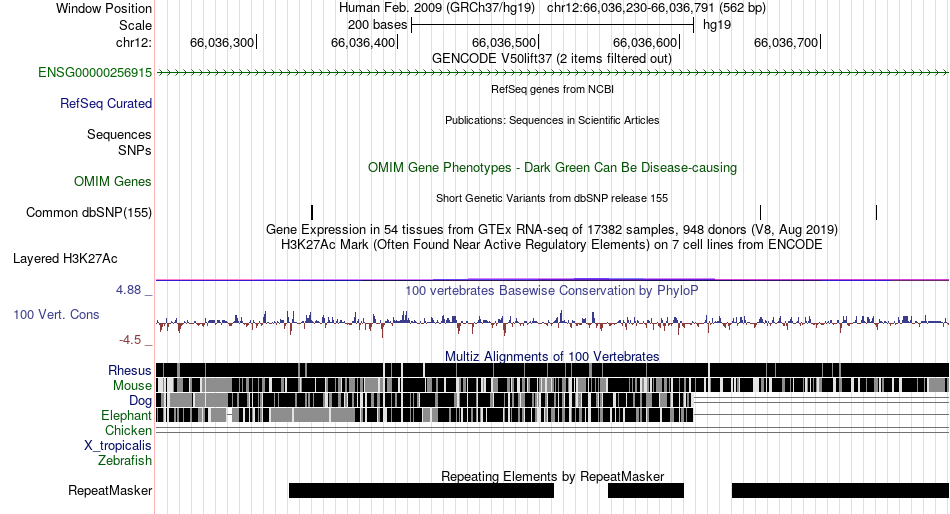Click the first dbSNP variant tick mark

click(x=312, y=212)
